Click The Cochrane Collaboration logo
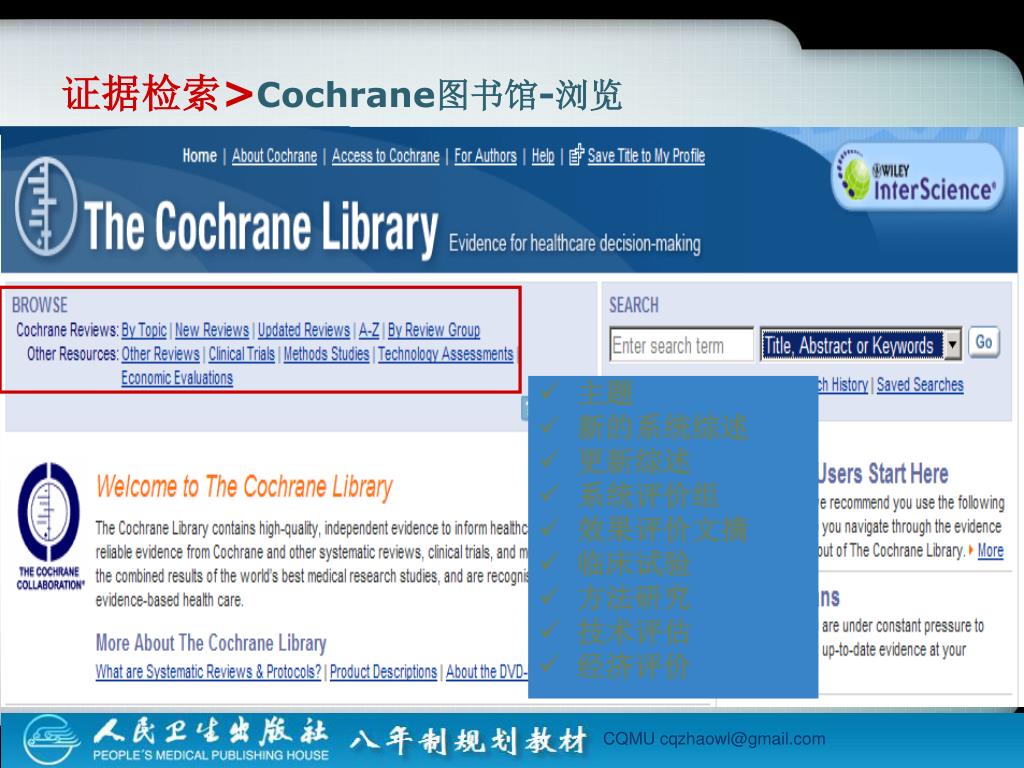 click(50, 526)
